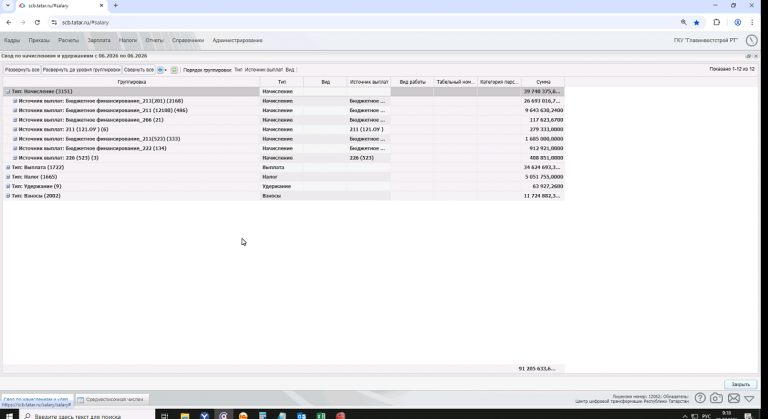Click the browser address bar URL

(85, 23)
